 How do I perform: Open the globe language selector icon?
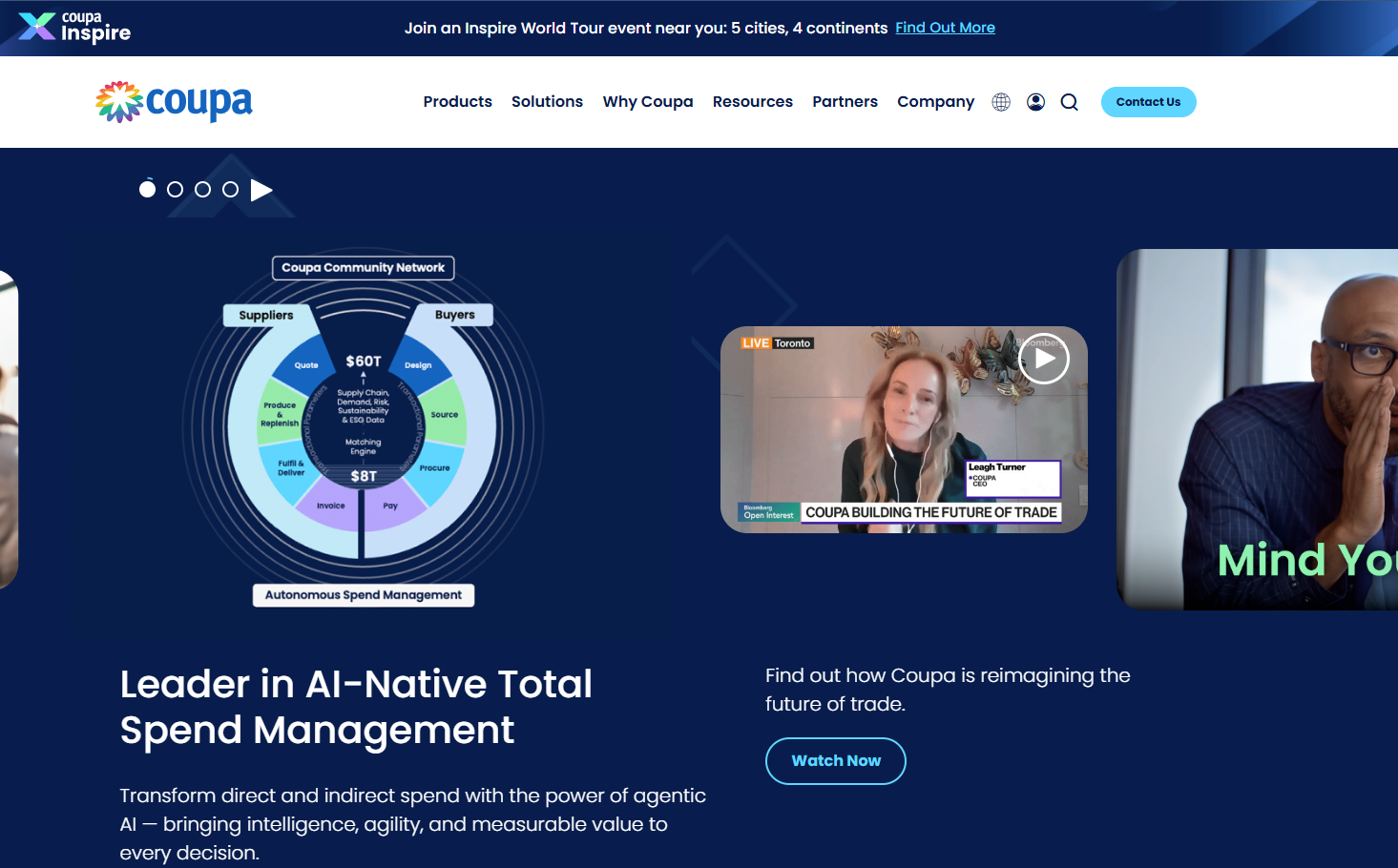tap(1001, 102)
